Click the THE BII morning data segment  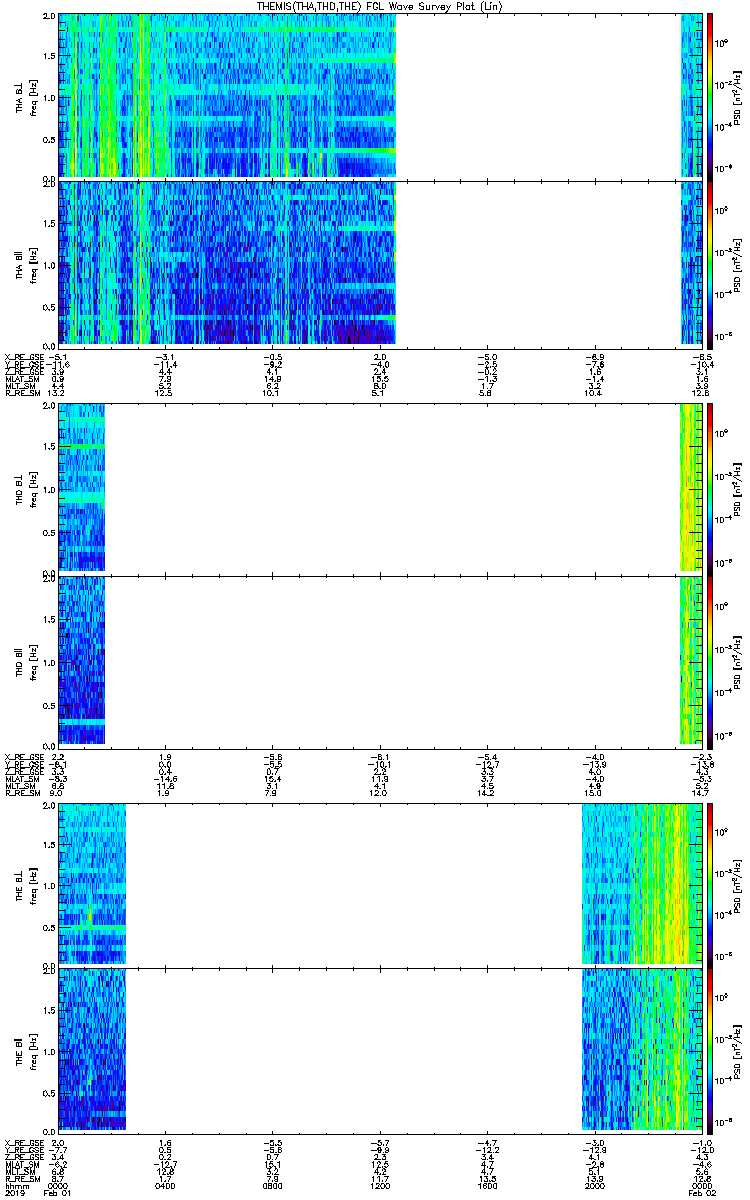(92, 1049)
